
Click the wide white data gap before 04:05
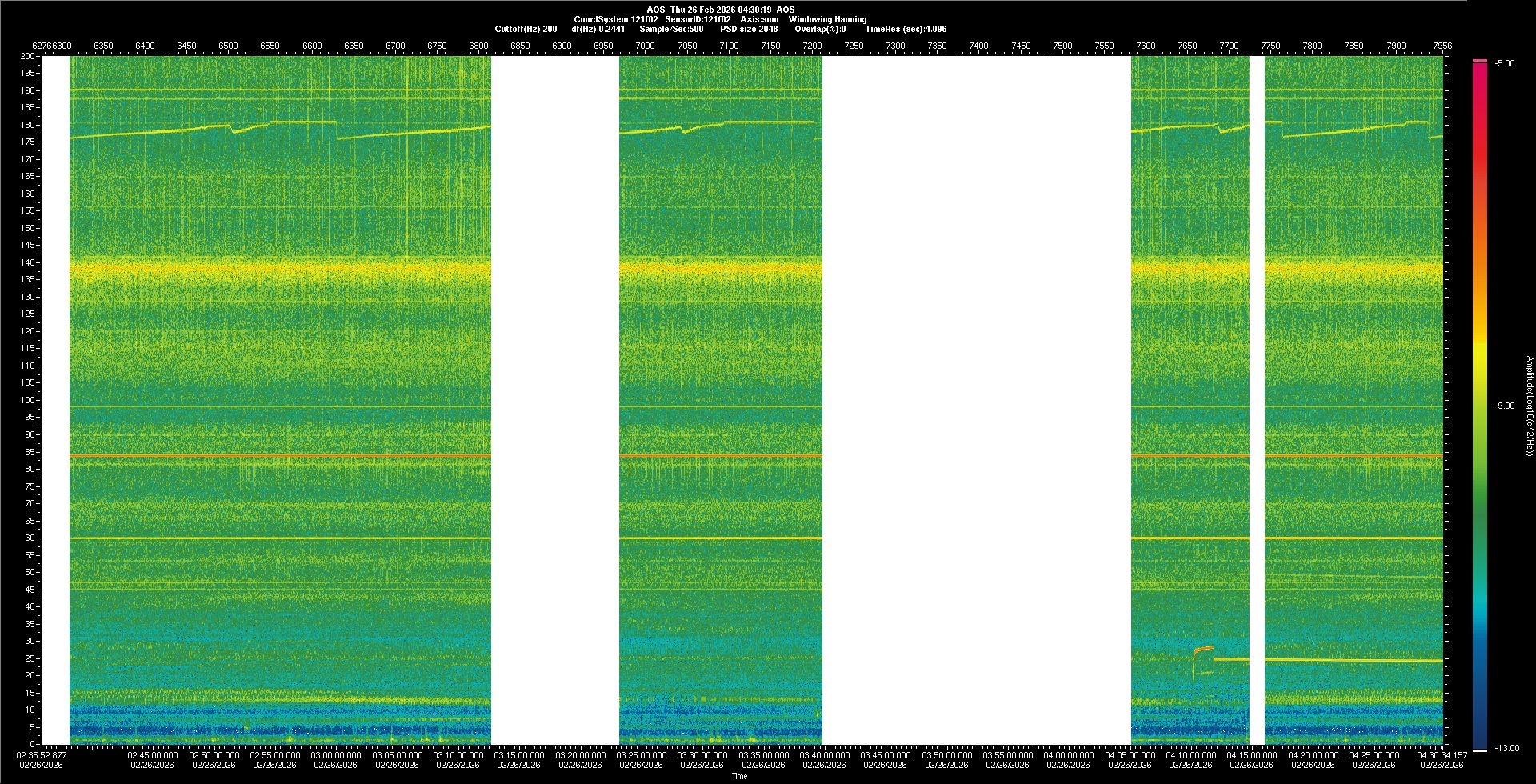click(x=976, y=400)
